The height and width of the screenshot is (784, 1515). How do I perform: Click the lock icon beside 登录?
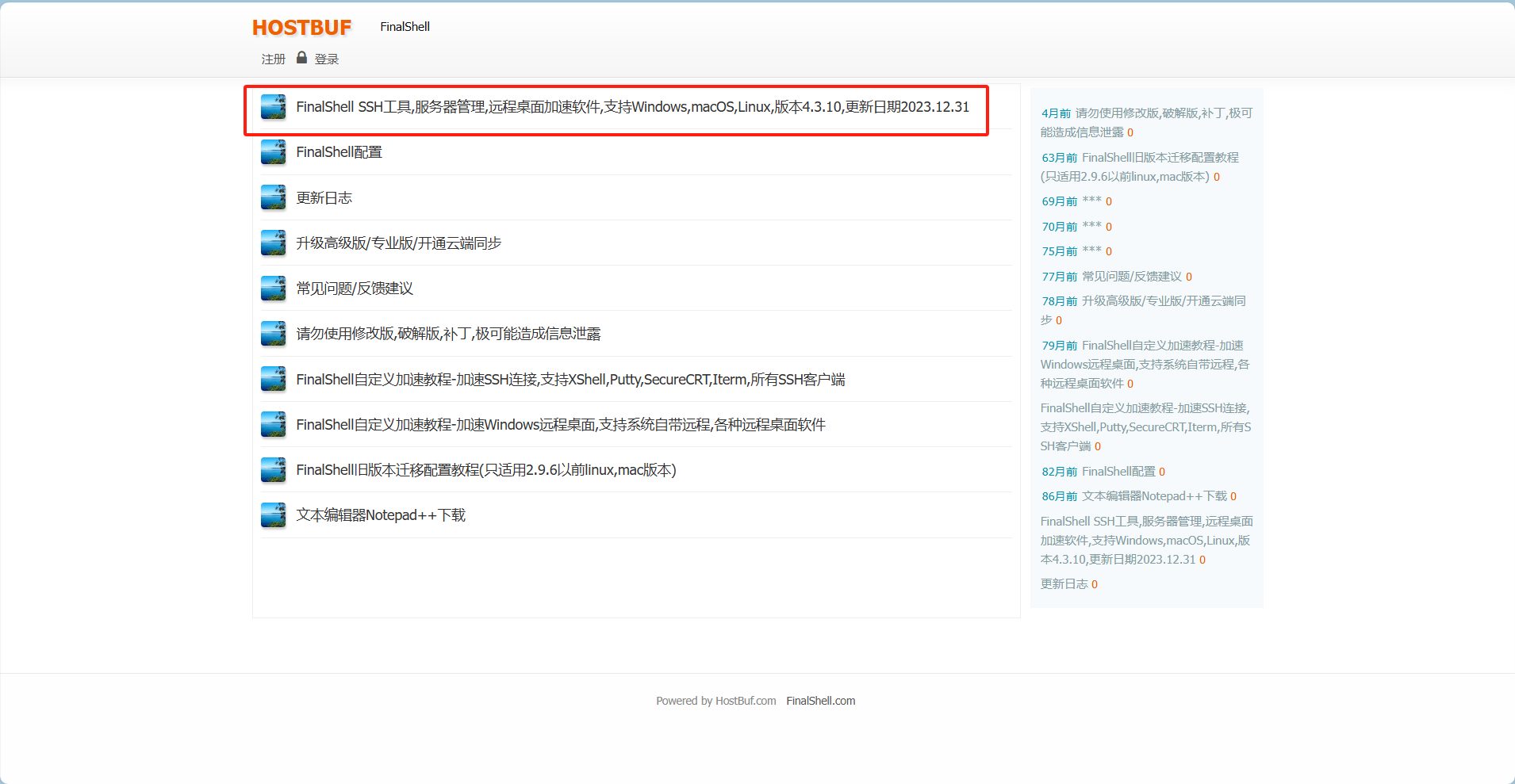(x=301, y=58)
